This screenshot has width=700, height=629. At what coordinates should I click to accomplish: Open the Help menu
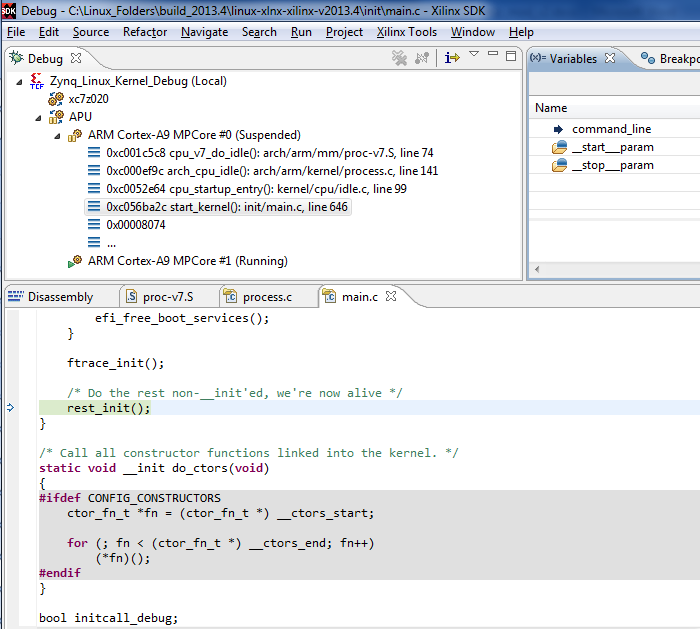pyautogui.click(x=521, y=32)
